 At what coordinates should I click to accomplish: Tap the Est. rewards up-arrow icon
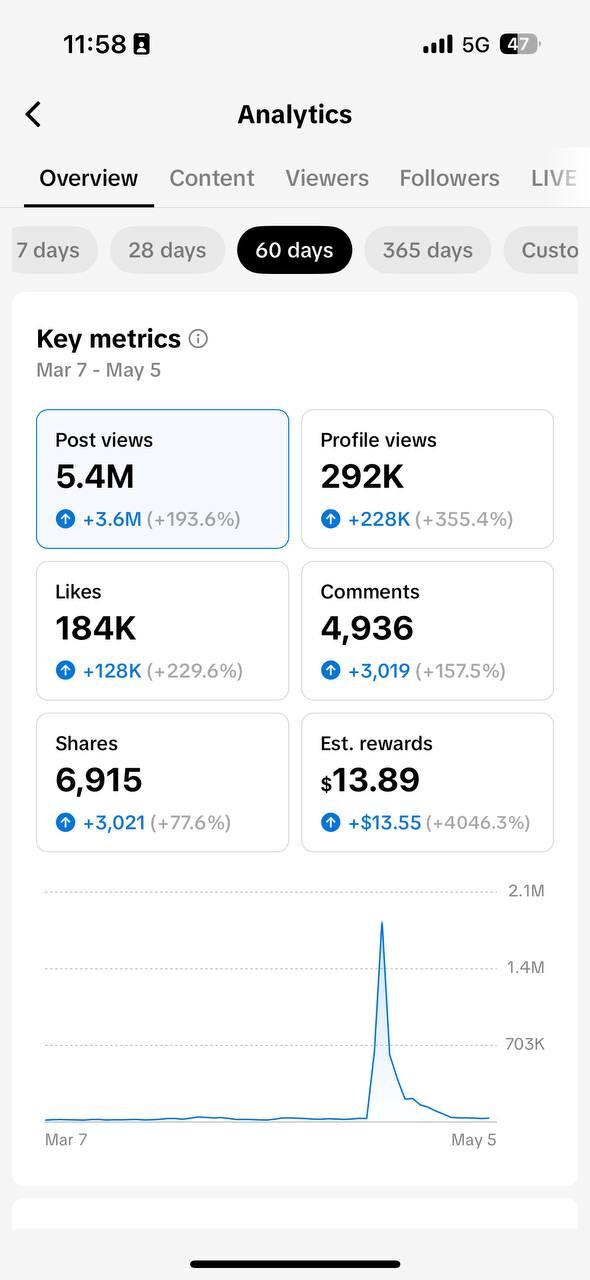(x=331, y=823)
